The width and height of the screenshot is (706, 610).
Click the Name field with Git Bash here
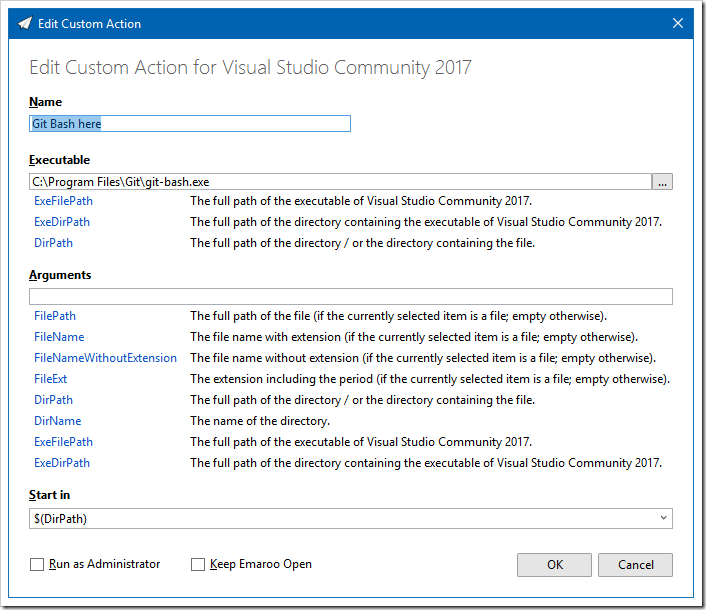coord(190,124)
